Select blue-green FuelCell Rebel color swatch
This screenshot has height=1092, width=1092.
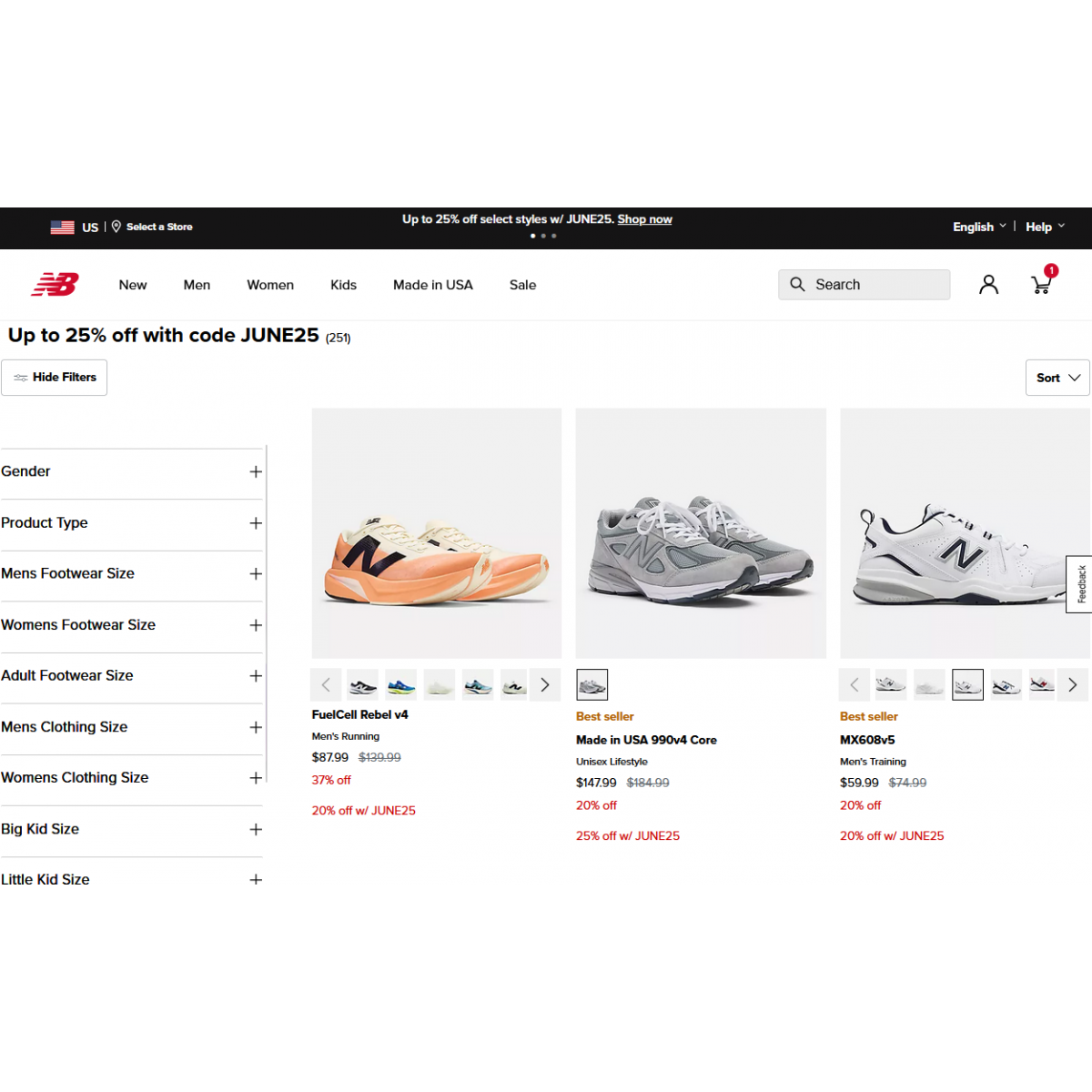coord(401,684)
